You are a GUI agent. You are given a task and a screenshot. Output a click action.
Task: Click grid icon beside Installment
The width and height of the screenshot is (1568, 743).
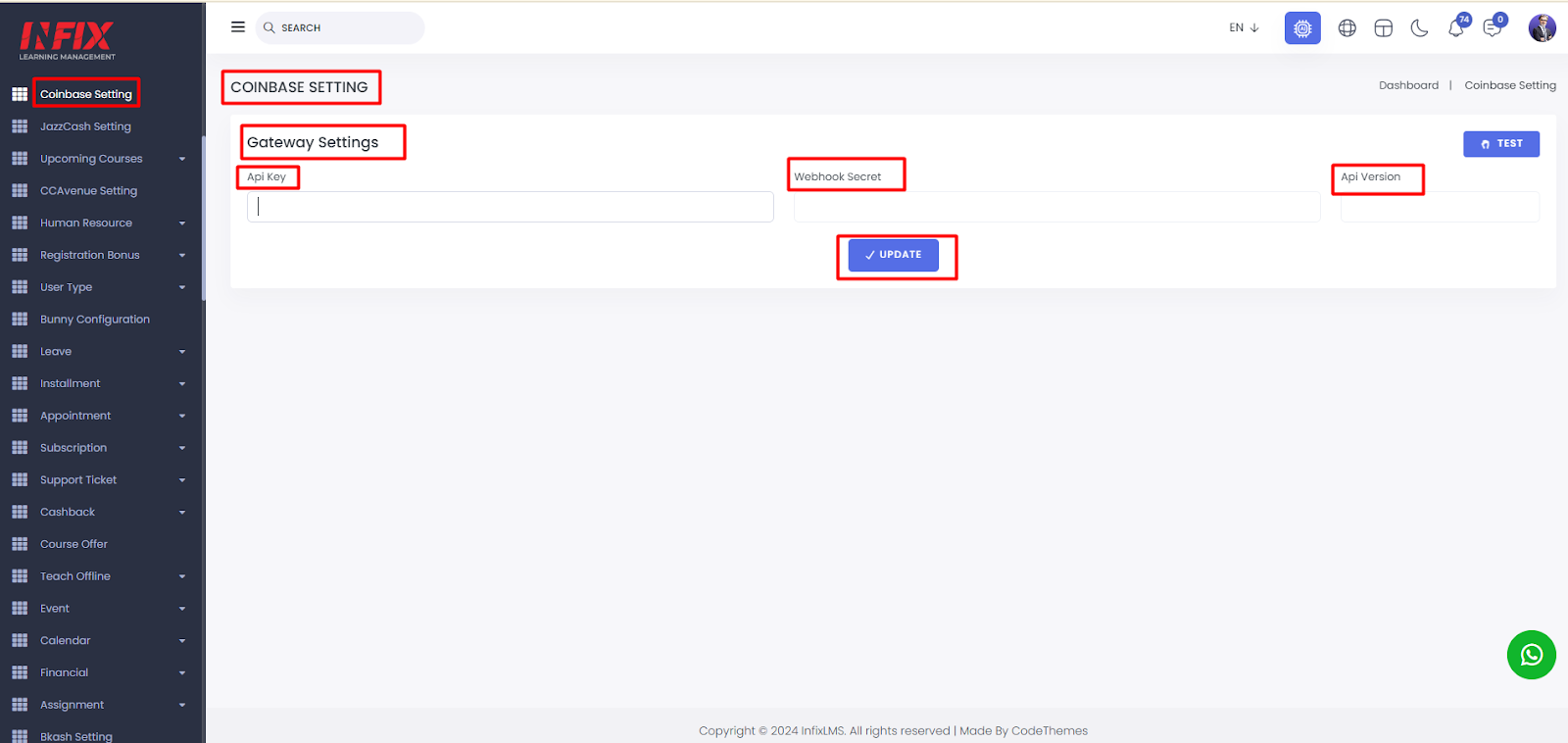[20, 383]
